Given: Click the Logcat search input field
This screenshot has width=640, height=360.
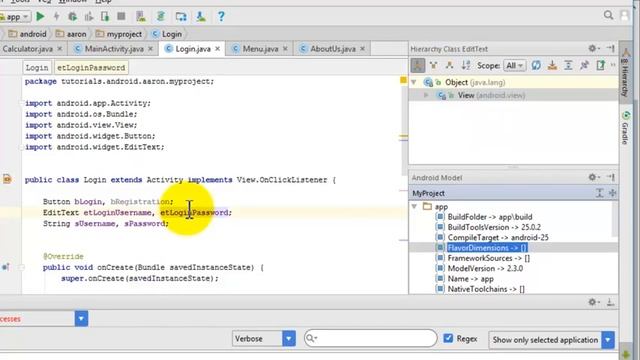Looking at the screenshot, I should tap(371, 338).
